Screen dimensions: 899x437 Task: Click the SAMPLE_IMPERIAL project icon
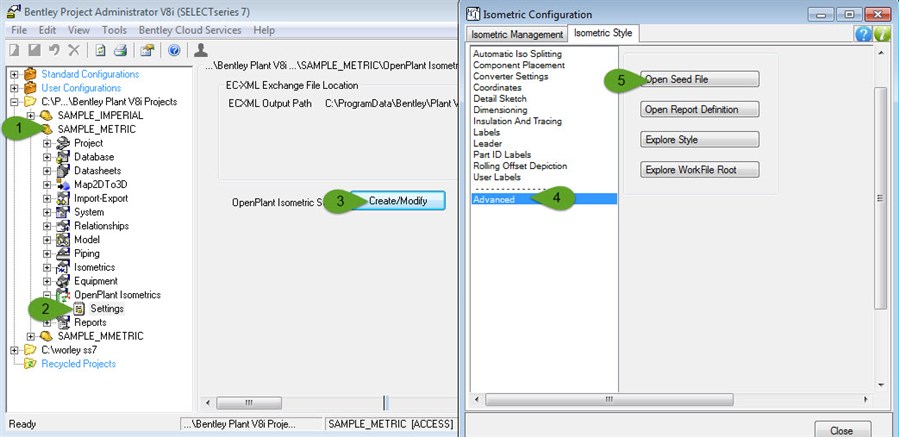46,115
